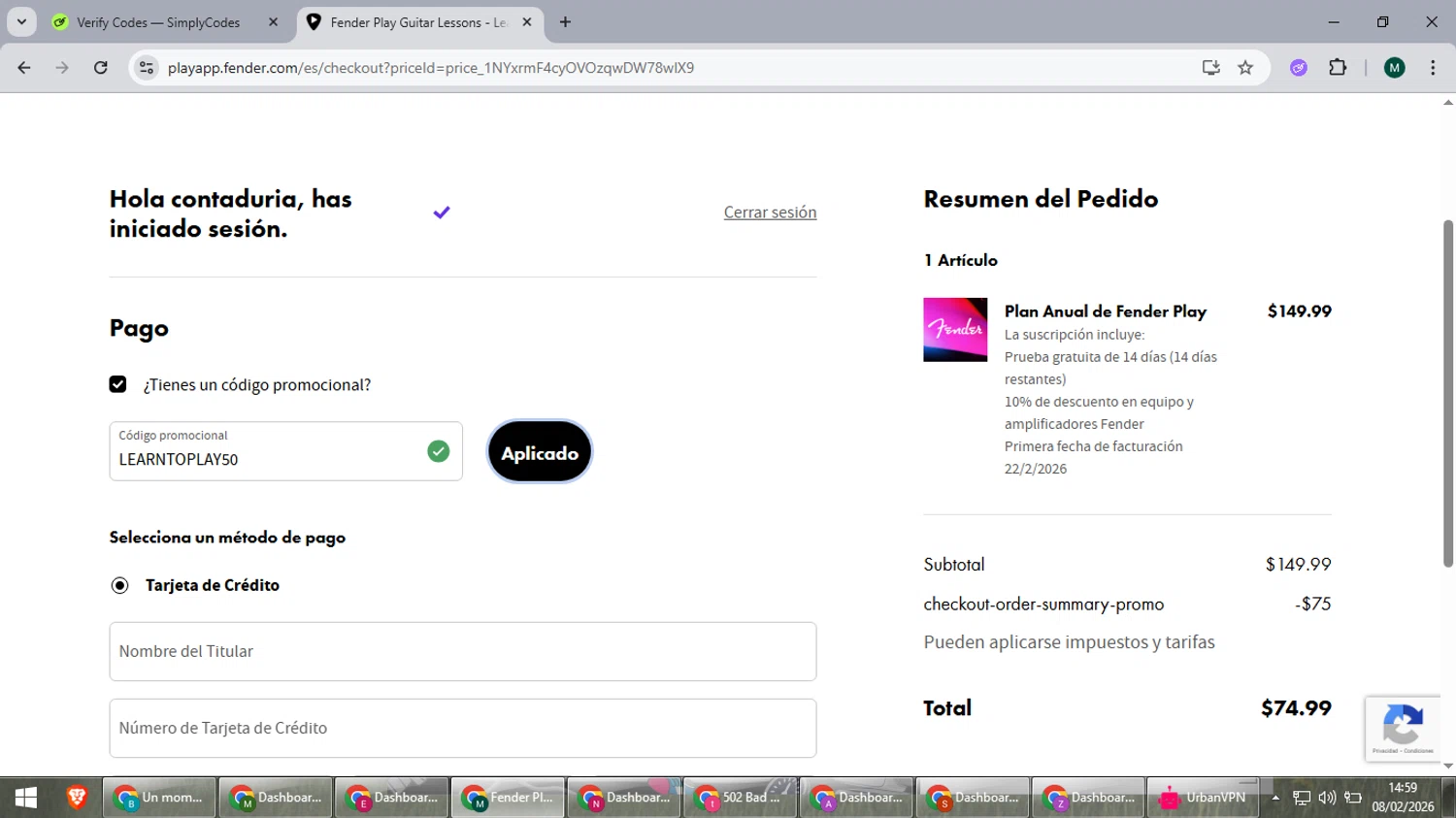Viewport: 1456px width, 818px height.
Task: Click the purple login checkmark icon
Action: (x=442, y=213)
